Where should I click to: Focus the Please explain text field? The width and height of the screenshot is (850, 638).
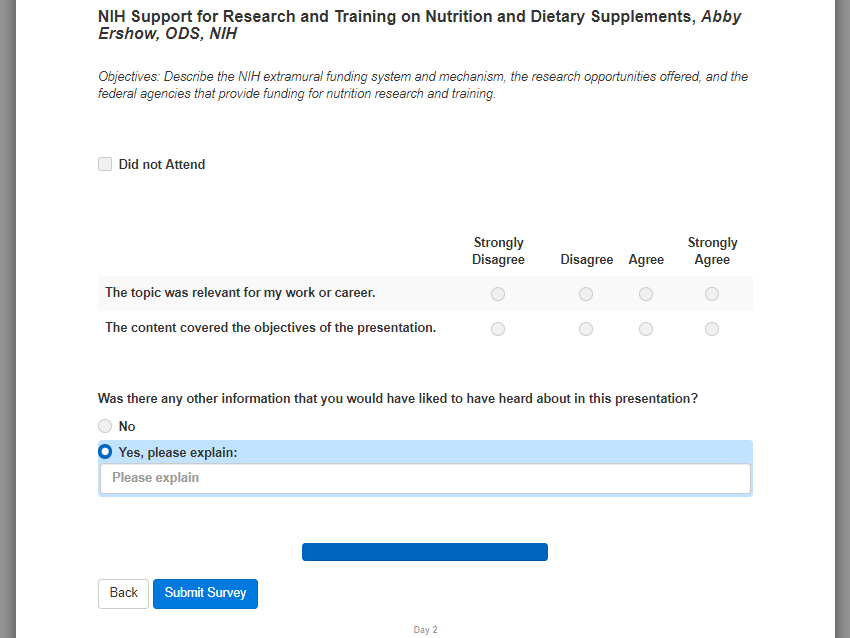pyautogui.click(x=425, y=478)
